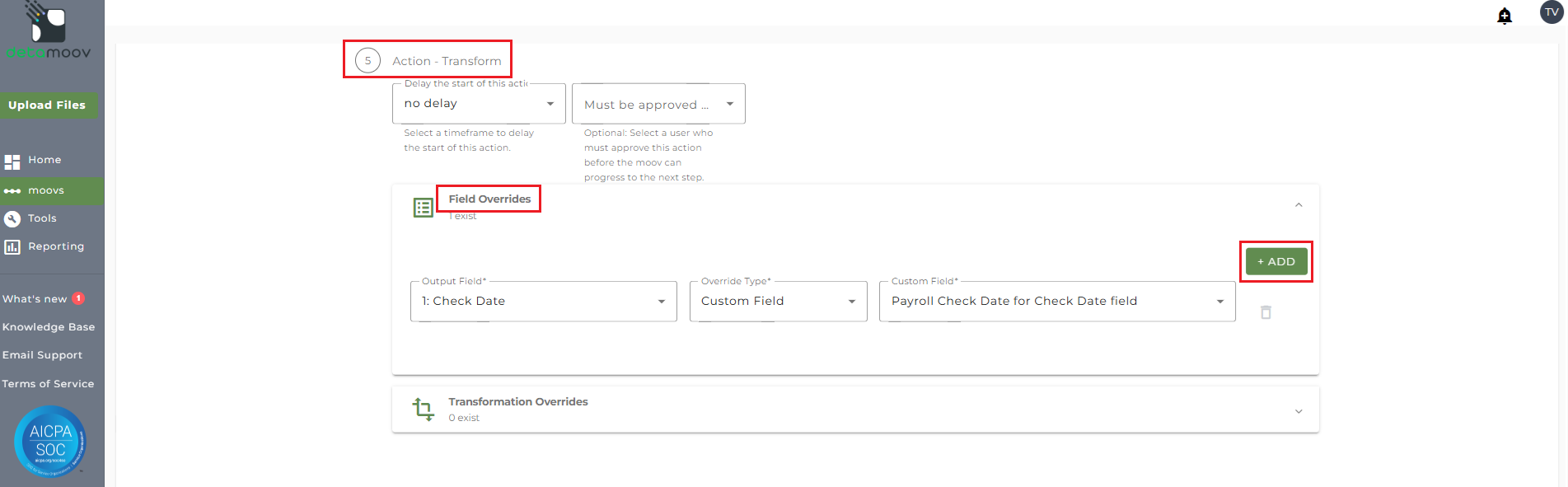This screenshot has width=1568, height=487.
Task: Click the datamoov logo
Action: [x=49, y=33]
